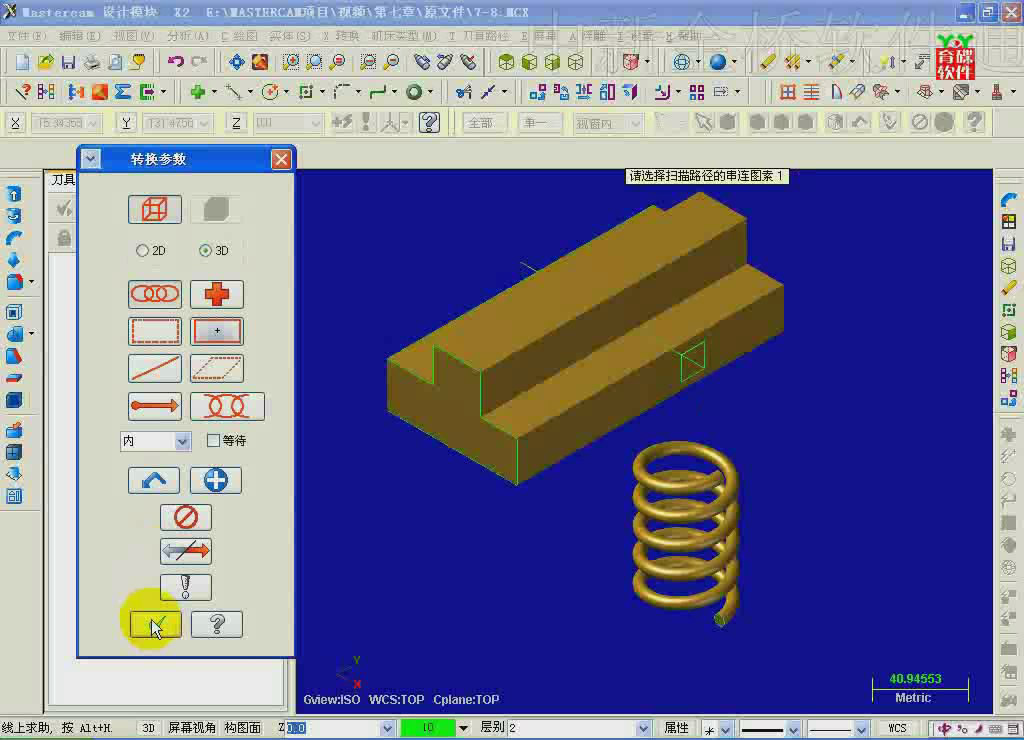Click the X coordinate button

click(15, 123)
